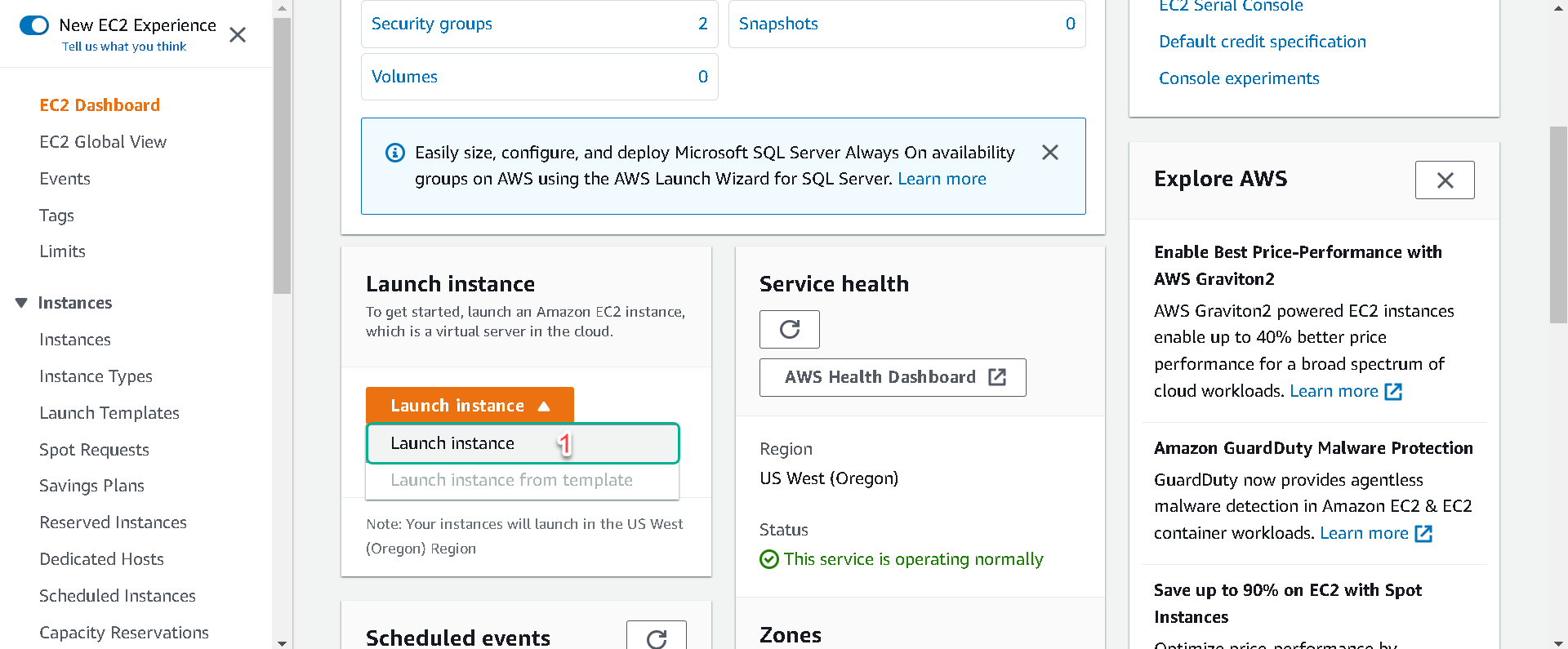Open Spot Requests in sidebar

94,450
